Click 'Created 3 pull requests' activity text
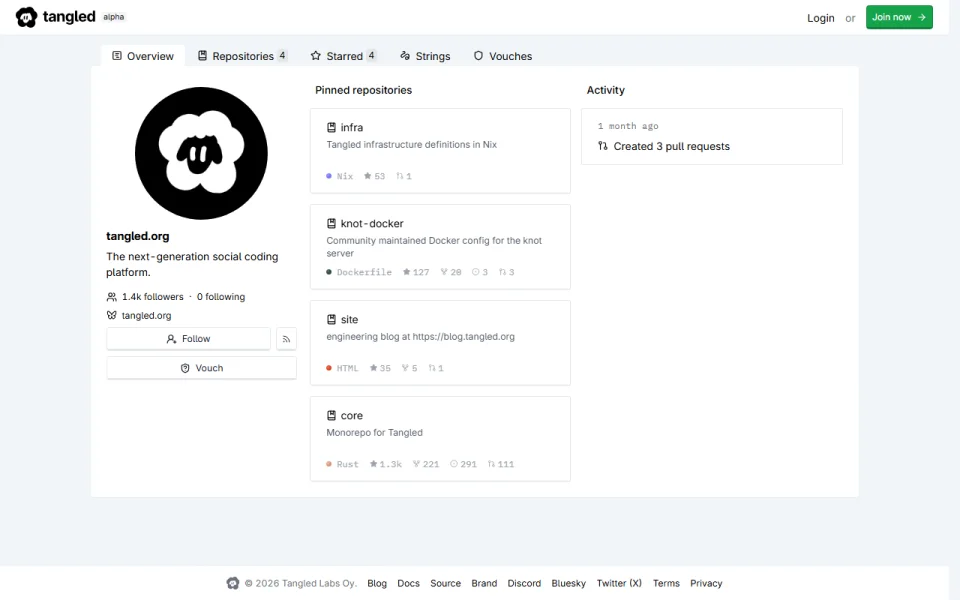Image resolution: width=960 pixels, height=600 pixels. [672, 146]
